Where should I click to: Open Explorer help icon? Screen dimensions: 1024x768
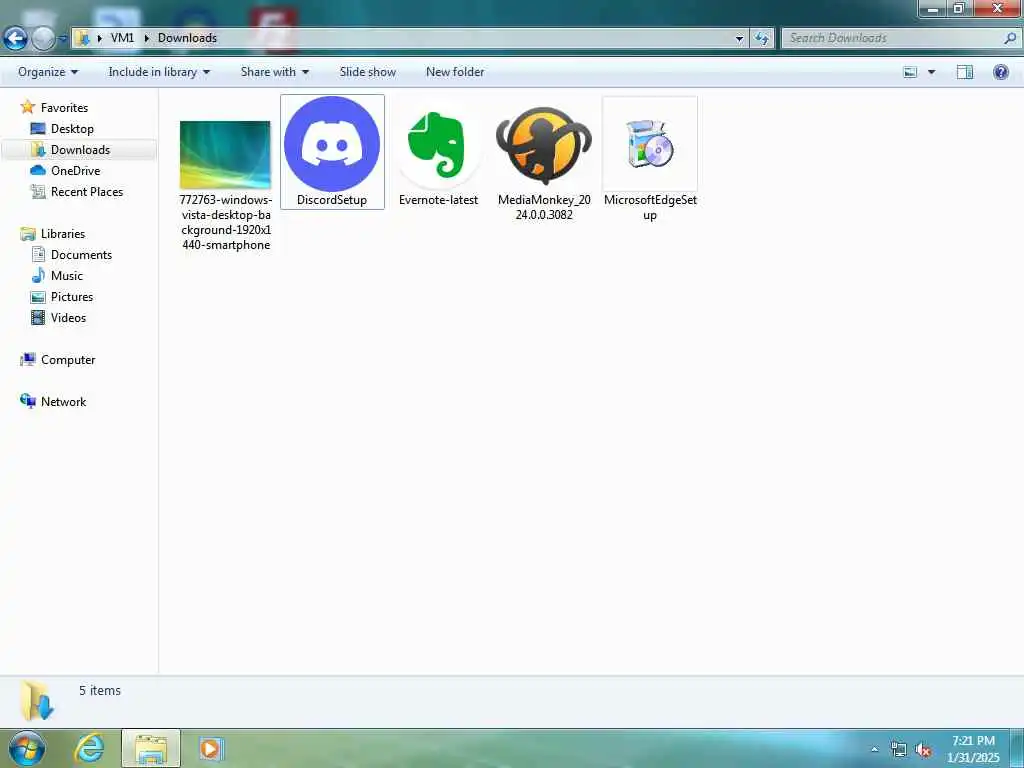1000,72
